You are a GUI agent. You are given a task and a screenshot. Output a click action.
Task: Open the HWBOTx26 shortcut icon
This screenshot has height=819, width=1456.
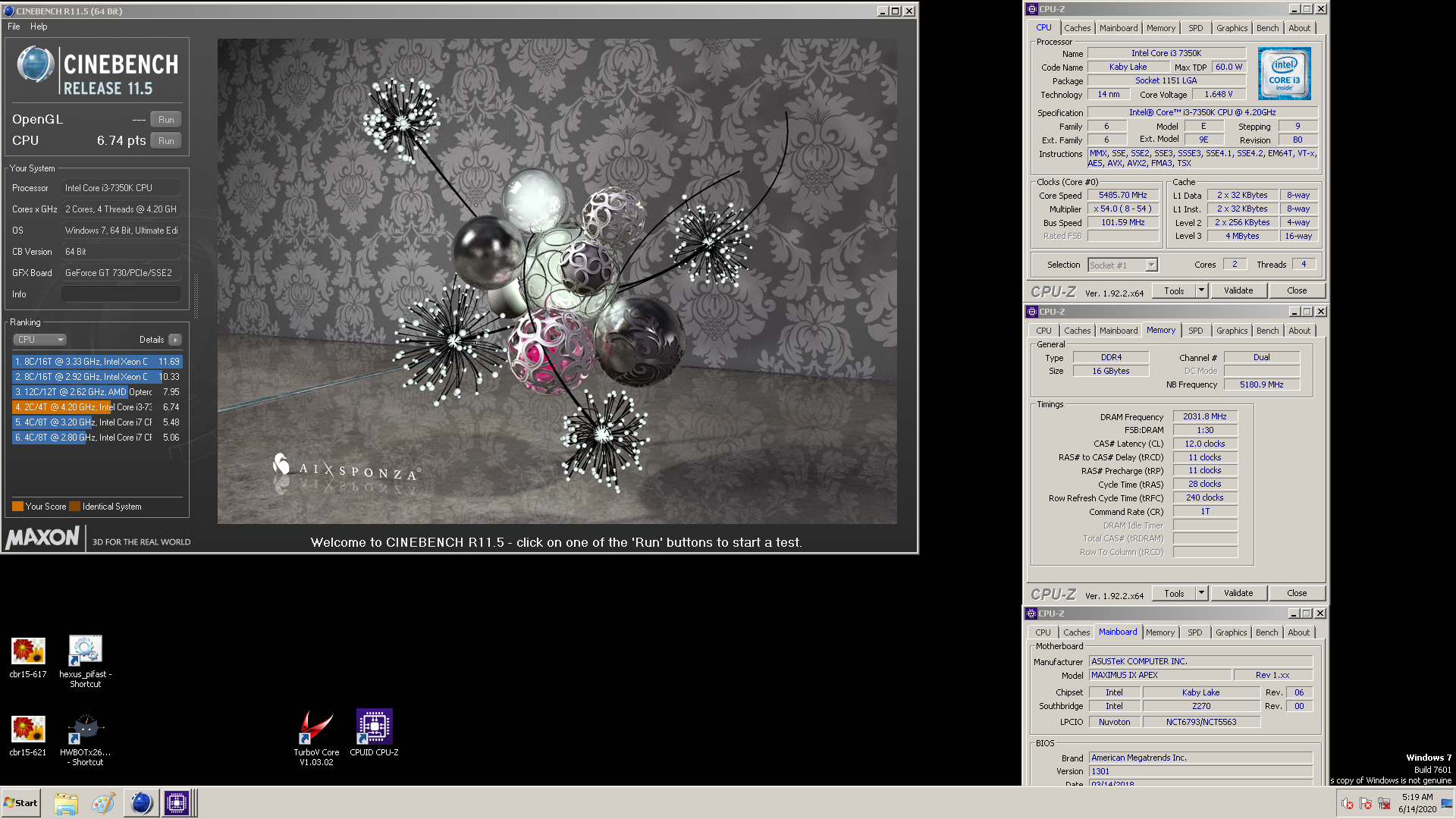click(x=85, y=729)
